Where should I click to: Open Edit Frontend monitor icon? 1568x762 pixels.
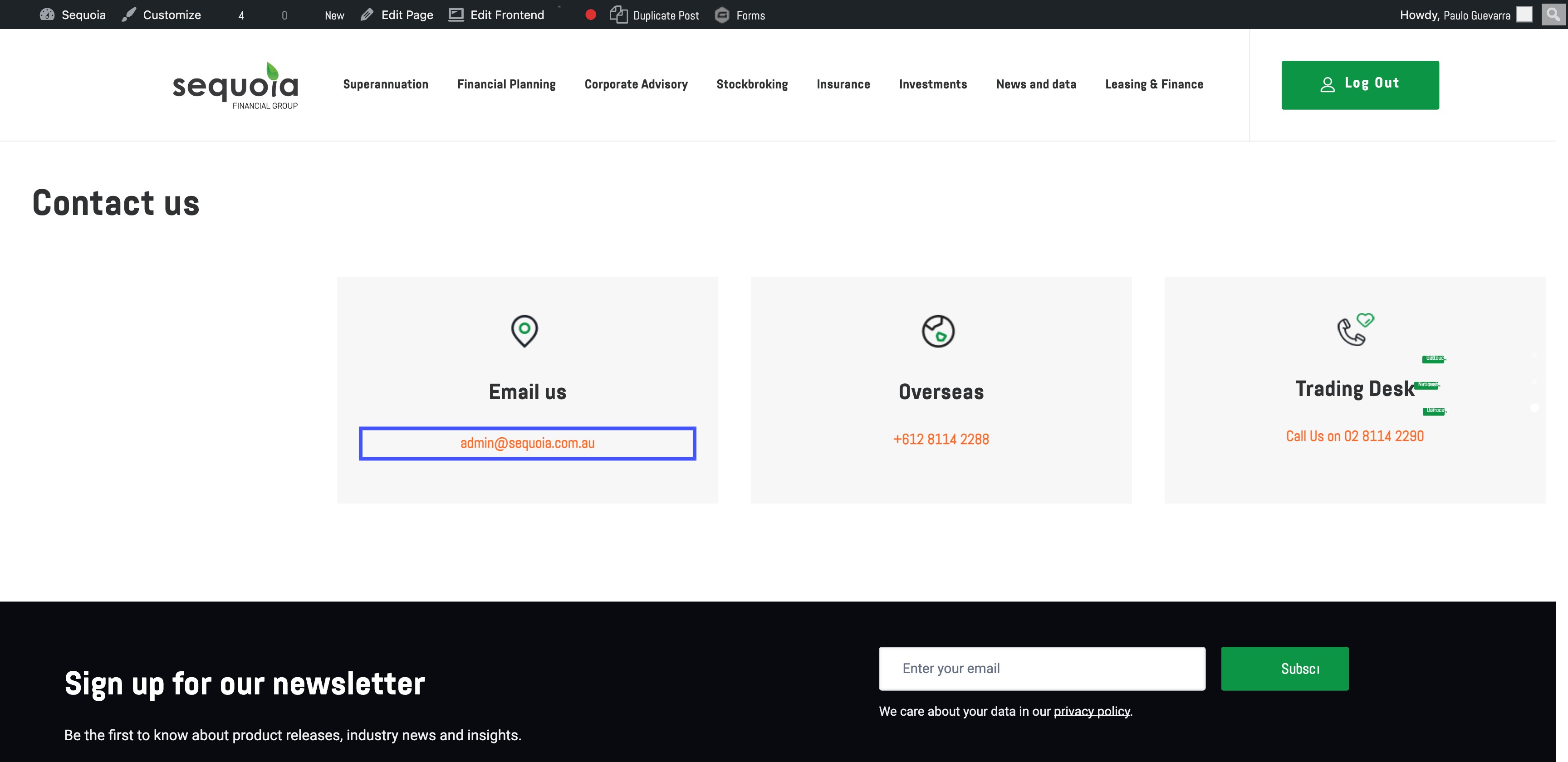[x=456, y=15]
